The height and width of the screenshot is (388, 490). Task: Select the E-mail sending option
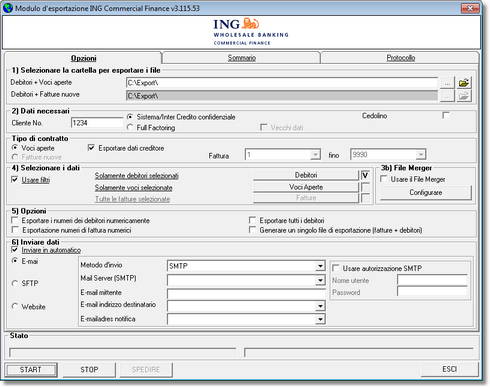pyautogui.click(x=15, y=261)
